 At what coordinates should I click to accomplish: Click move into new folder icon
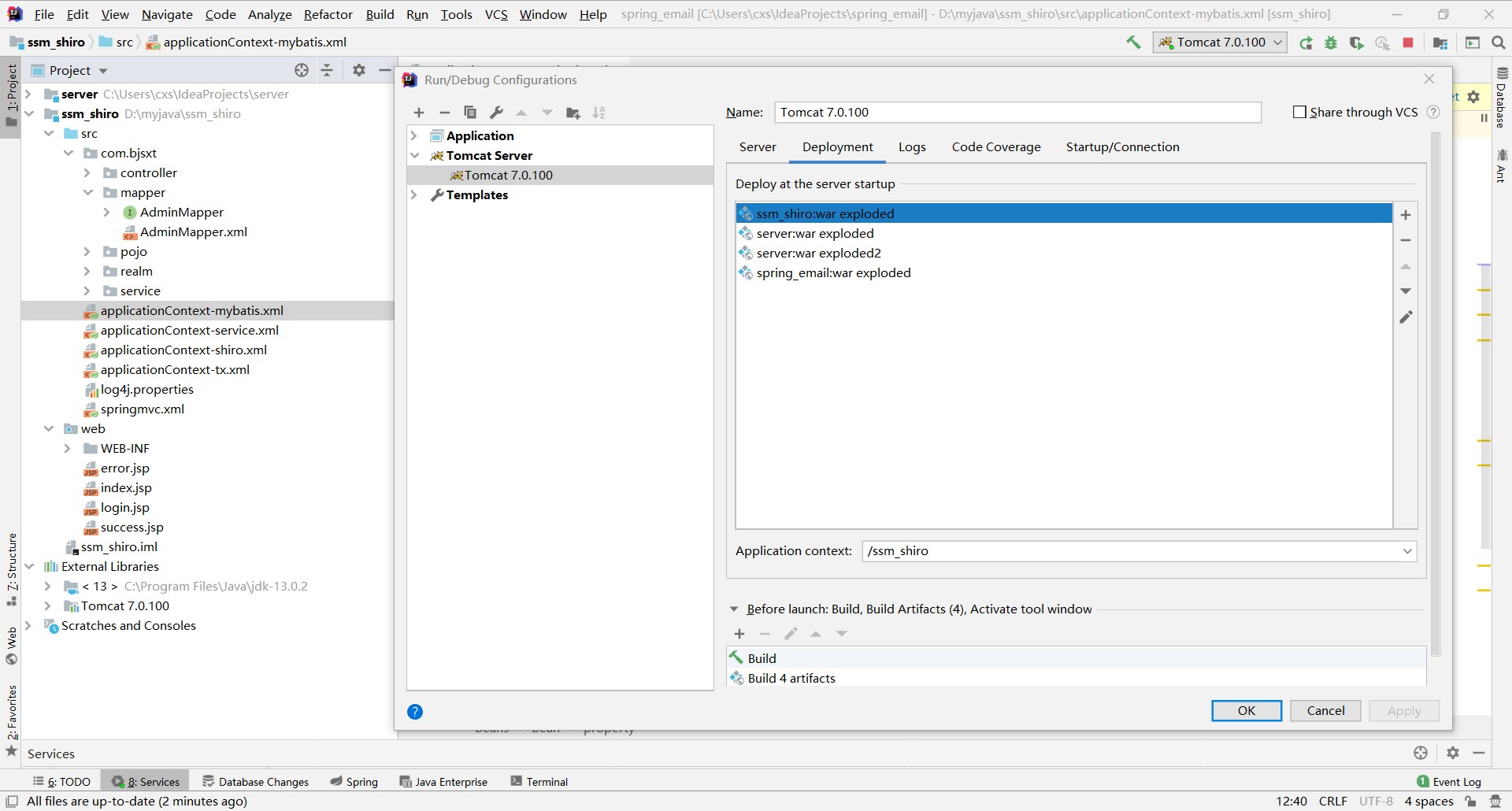coord(573,113)
